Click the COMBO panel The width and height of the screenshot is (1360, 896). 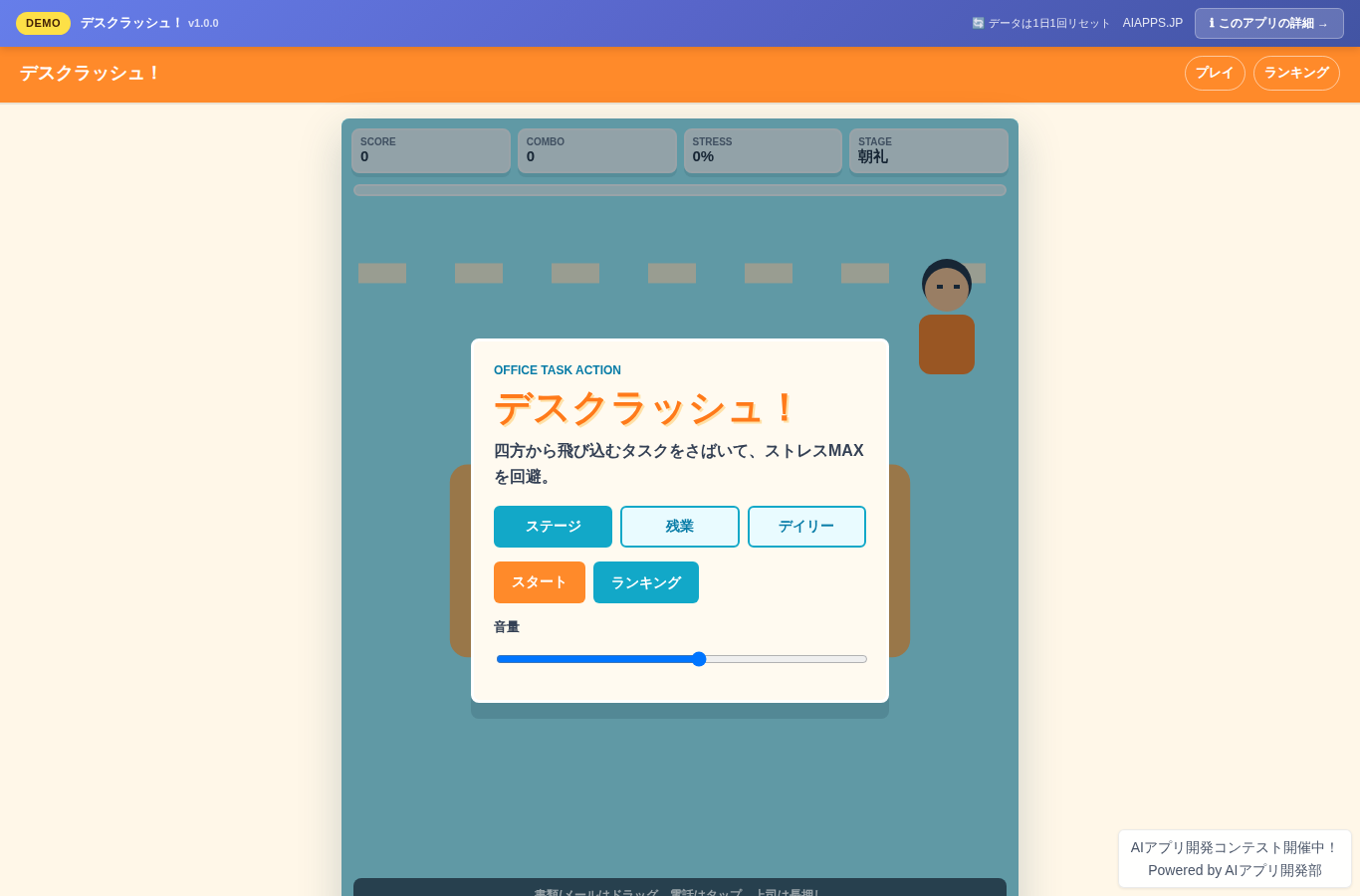[x=597, y=150]
